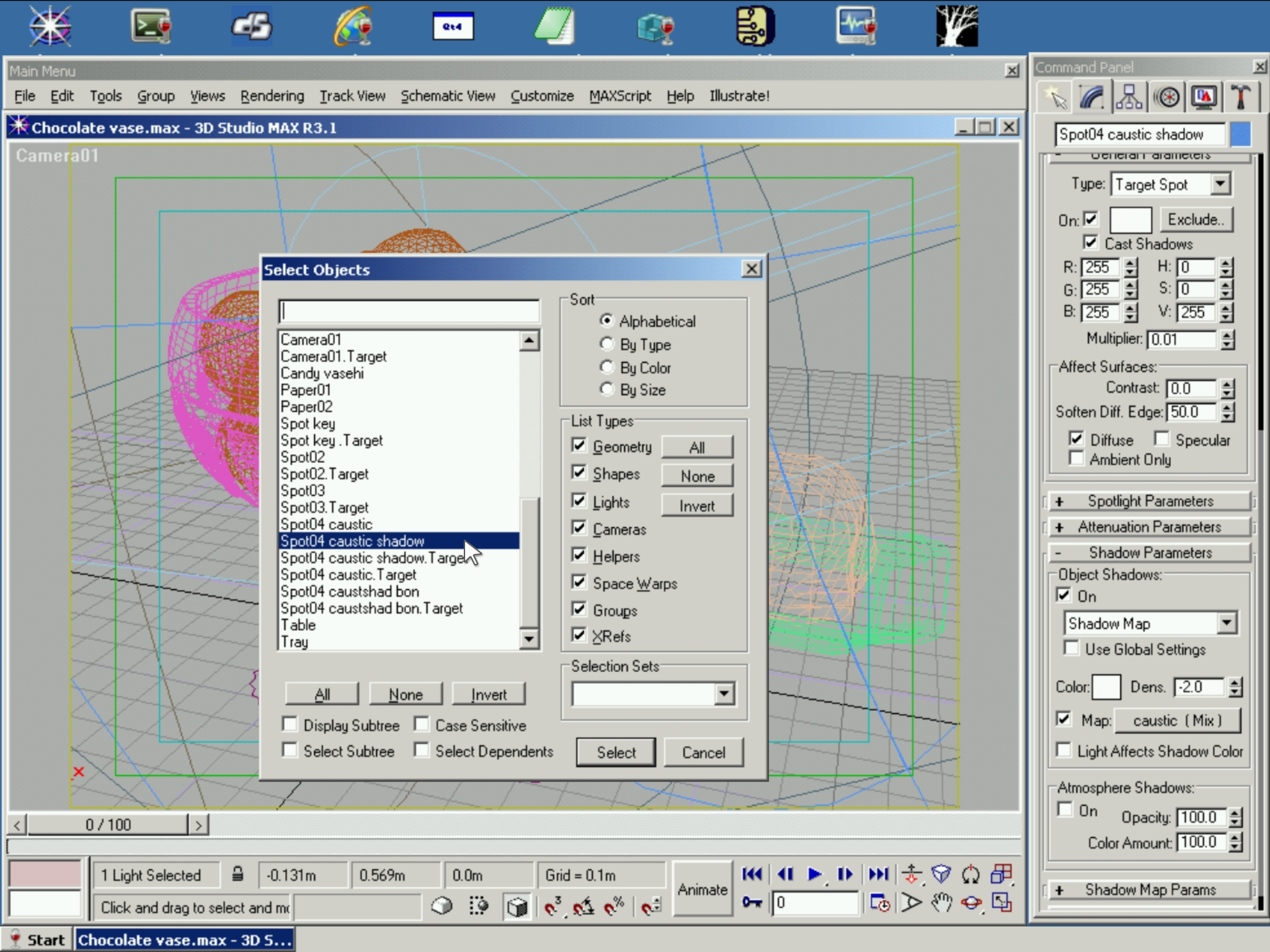Open the Shadow Map type dropdown
Viewport: 1270px width, 952px height.
click(1226, 623)
